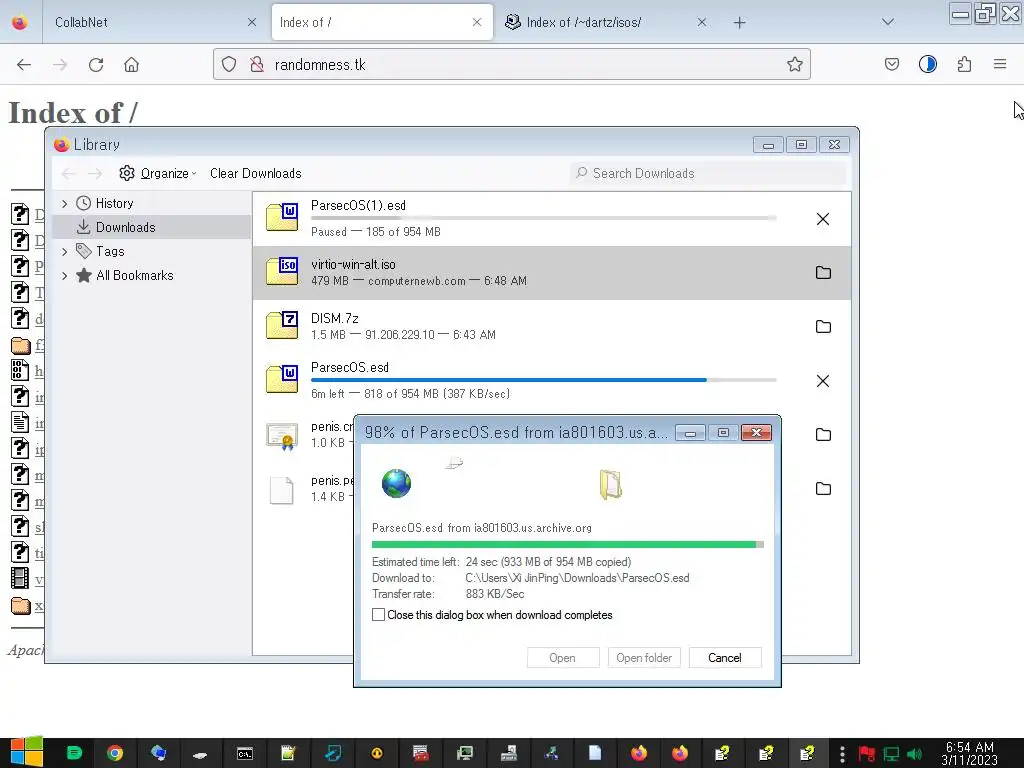
Task: Click the volume speaker tray icon
Action: pos(914,754)
